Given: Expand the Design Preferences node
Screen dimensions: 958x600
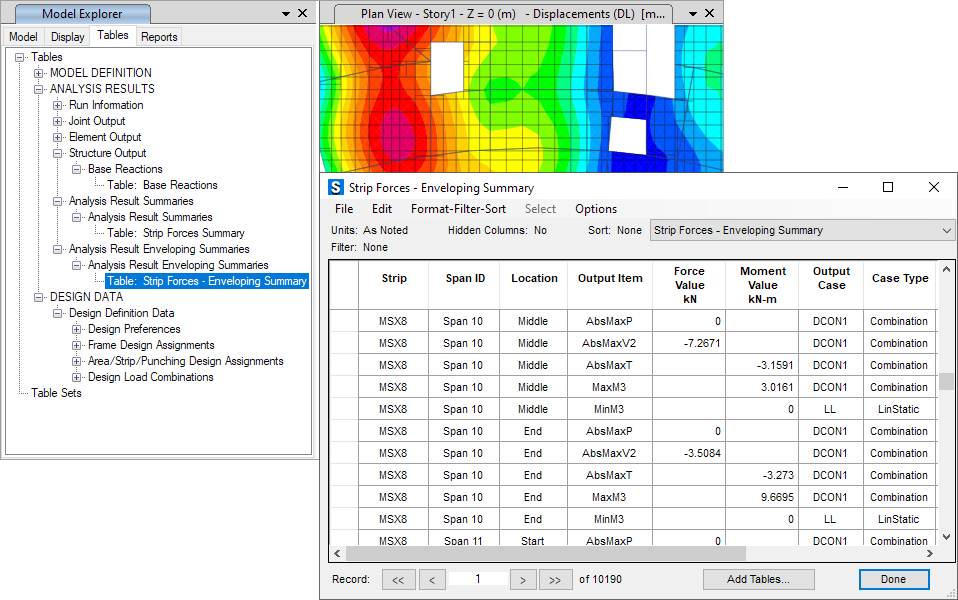Looking at the screenshot, I should coord(77,329).
